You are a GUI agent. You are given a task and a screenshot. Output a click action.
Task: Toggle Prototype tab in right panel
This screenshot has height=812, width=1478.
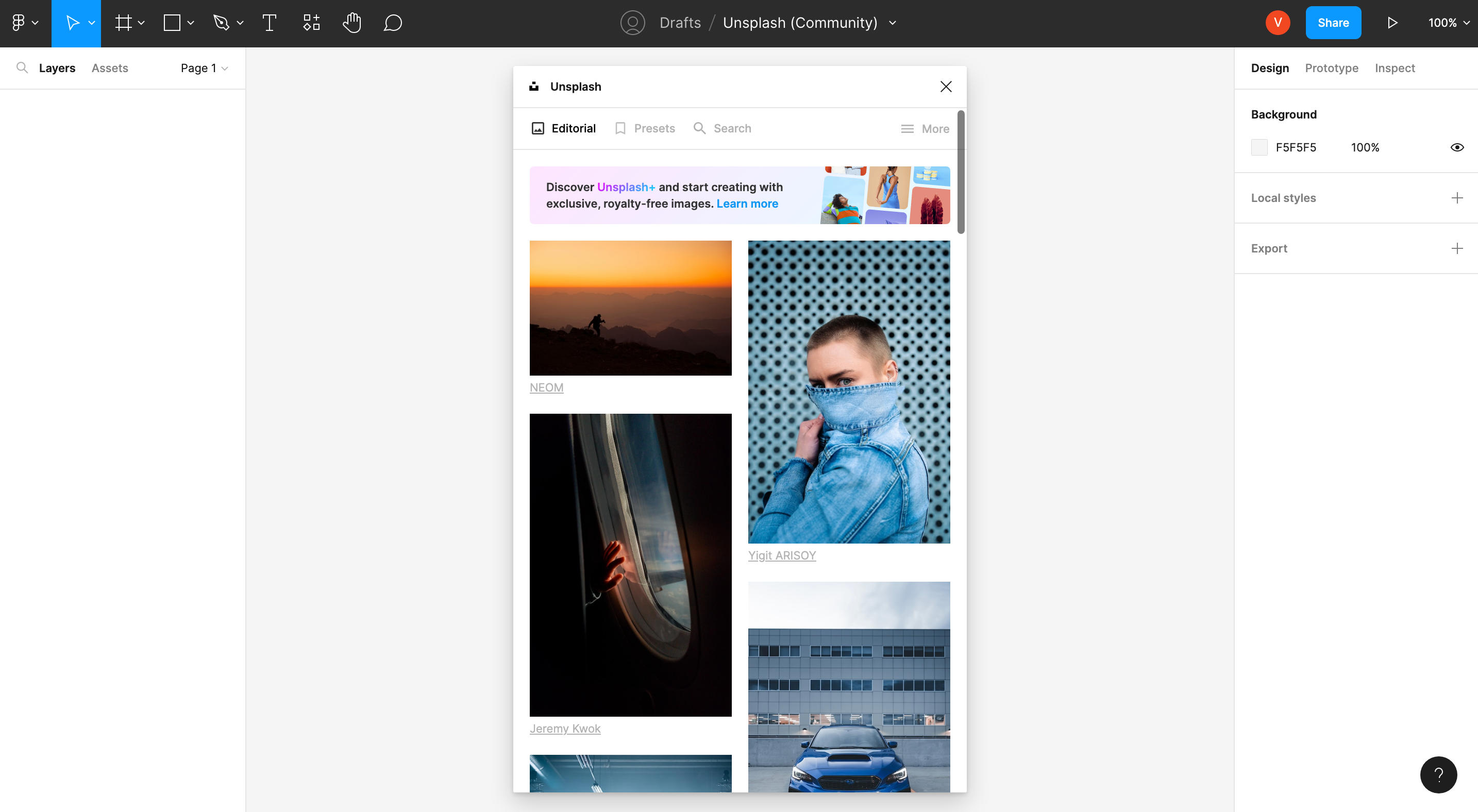[1332, 68]
